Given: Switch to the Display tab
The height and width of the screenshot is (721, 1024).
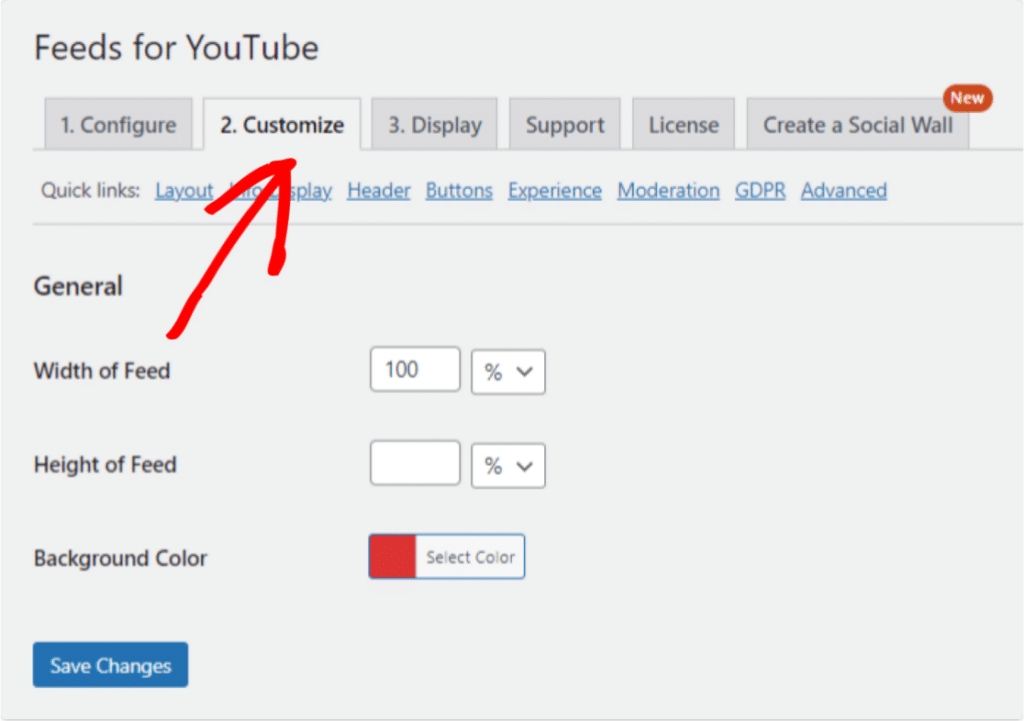Looking at the screenshot, I should pyautogui.click(x=434, y=124).
